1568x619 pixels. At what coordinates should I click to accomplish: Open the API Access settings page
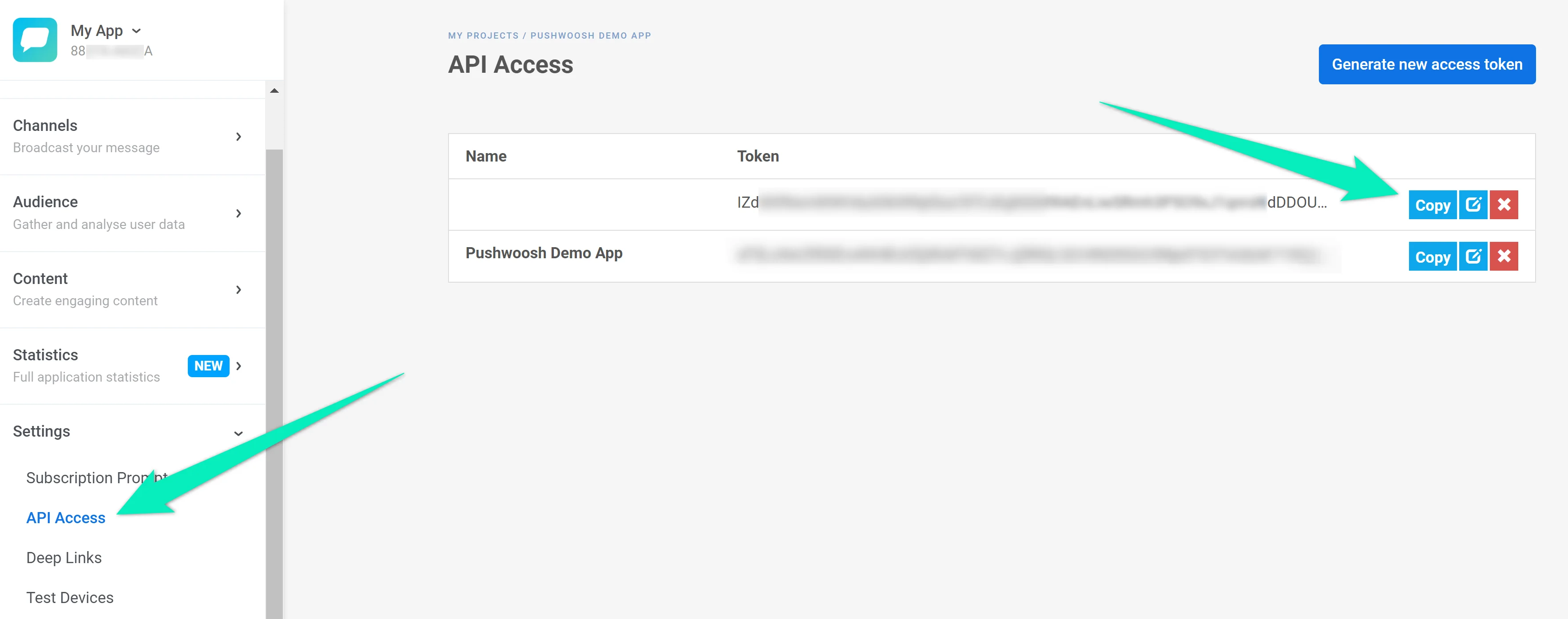[x=66, y=517]
